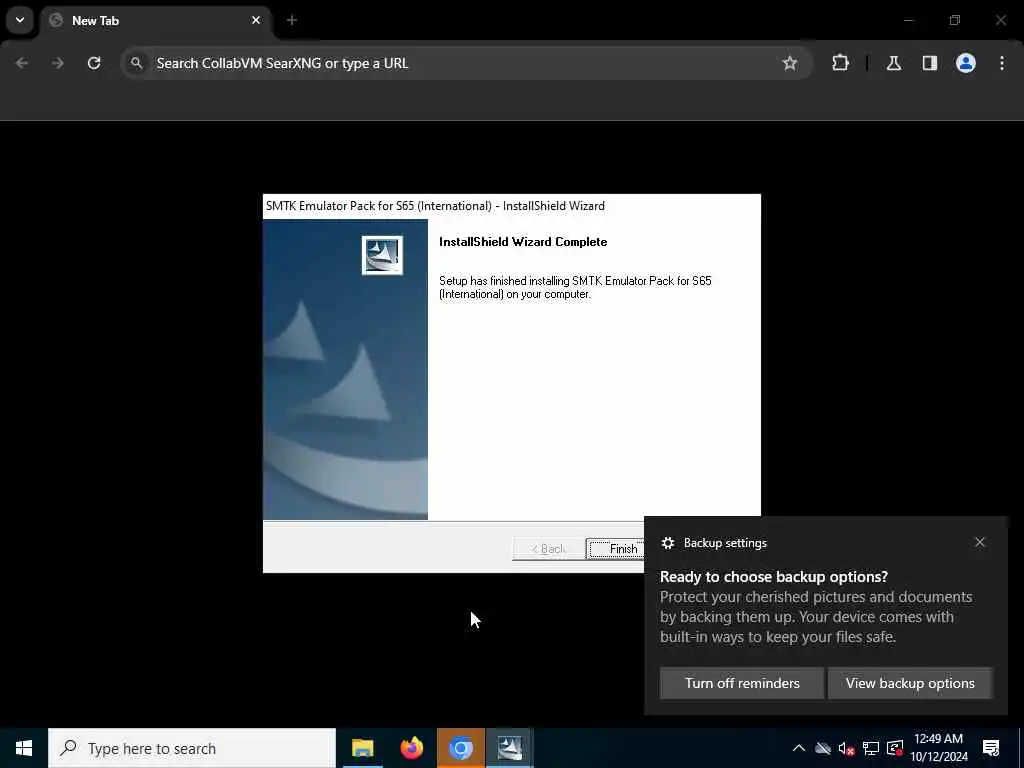Open the profile avatar menu
Screen dimensions: 1024x768
(x=966, y=63)
